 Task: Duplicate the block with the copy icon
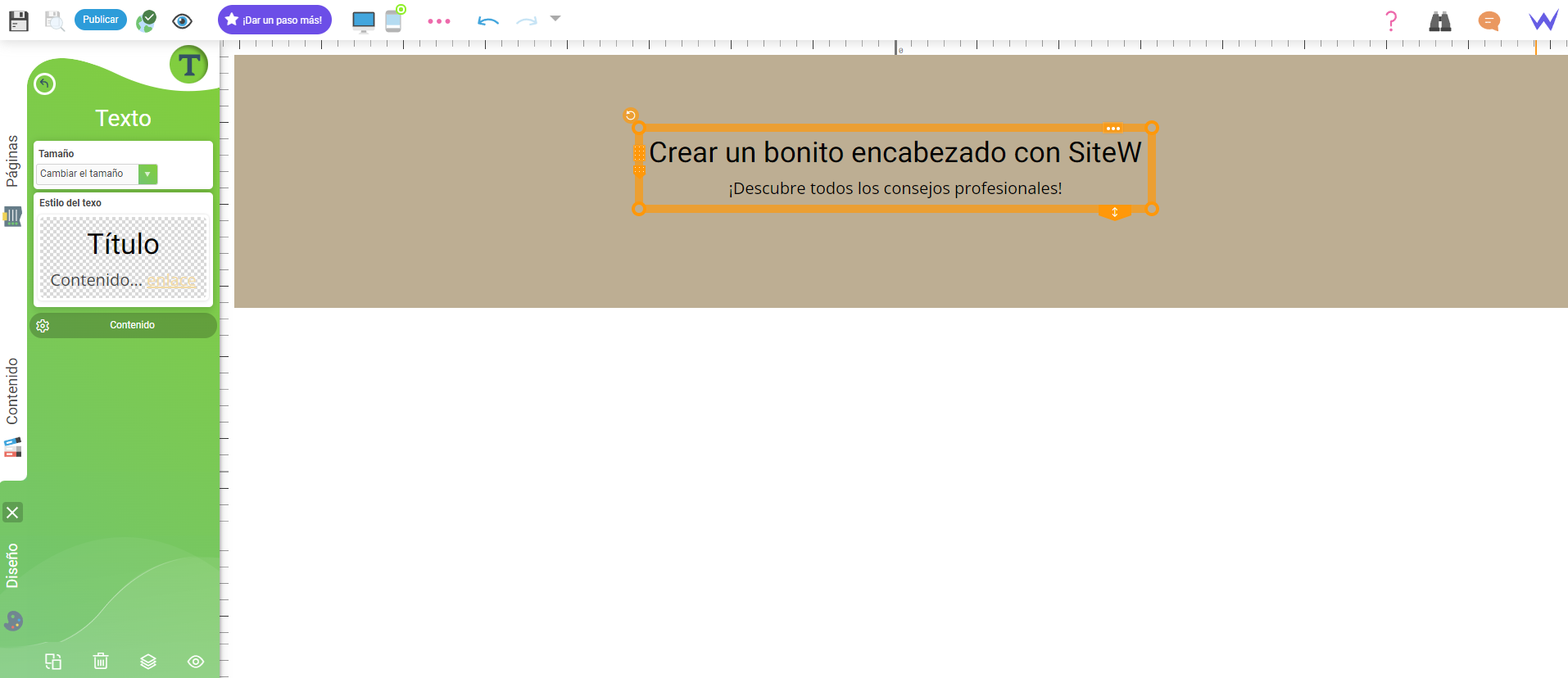pyautogui.click(x=53, y=662)
